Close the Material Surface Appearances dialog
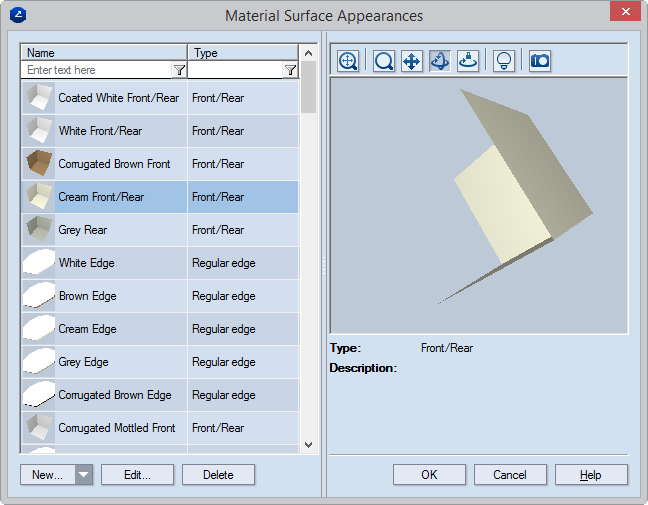The height and width of the screenshot is (505, 648). pyautogui.click(x=626, y=11)
